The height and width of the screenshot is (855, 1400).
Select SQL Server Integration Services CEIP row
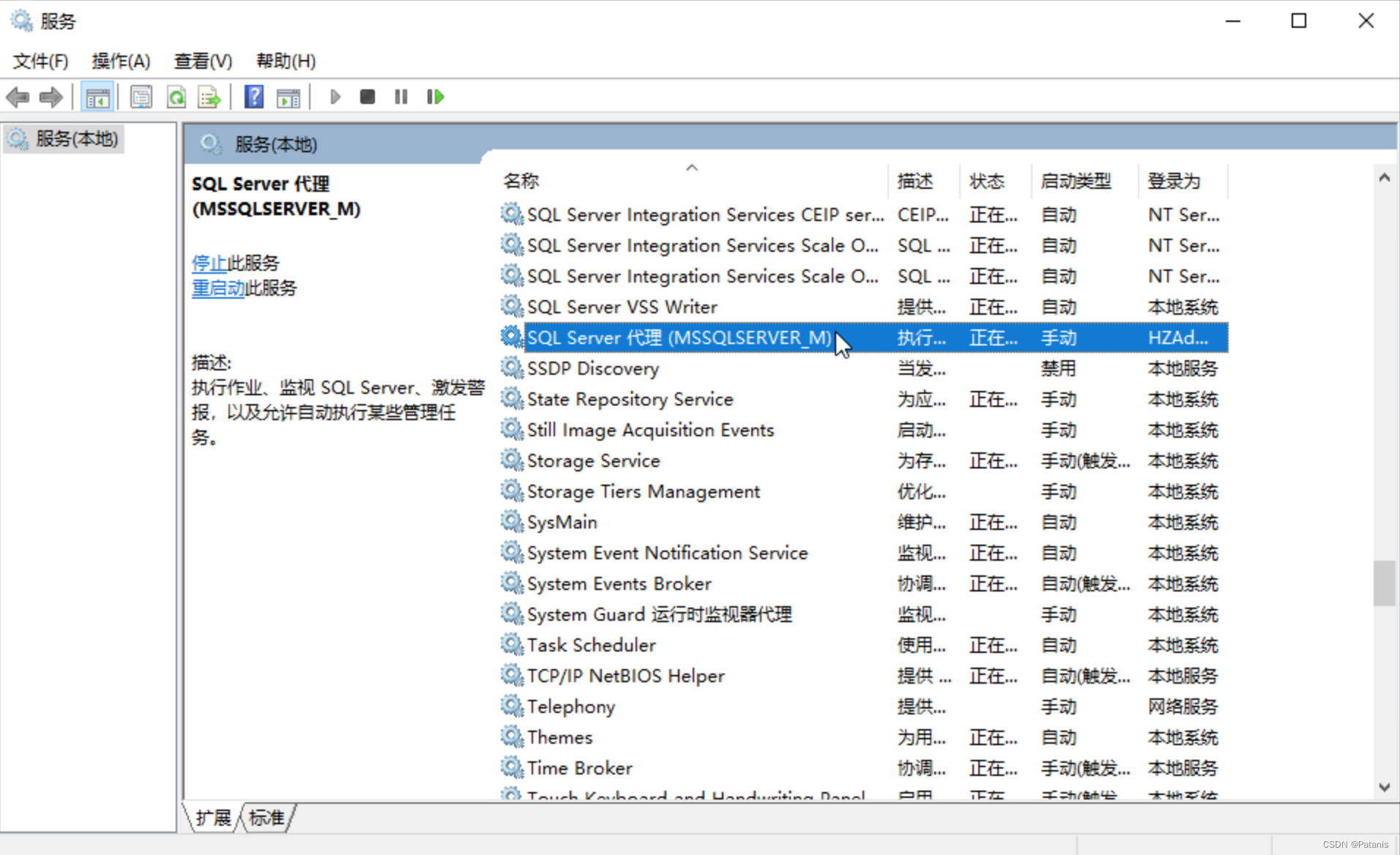click(863, 214)
